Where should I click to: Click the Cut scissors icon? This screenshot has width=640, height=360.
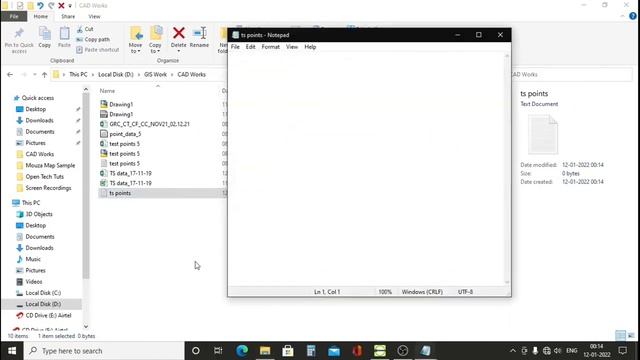tap(80, 29)
